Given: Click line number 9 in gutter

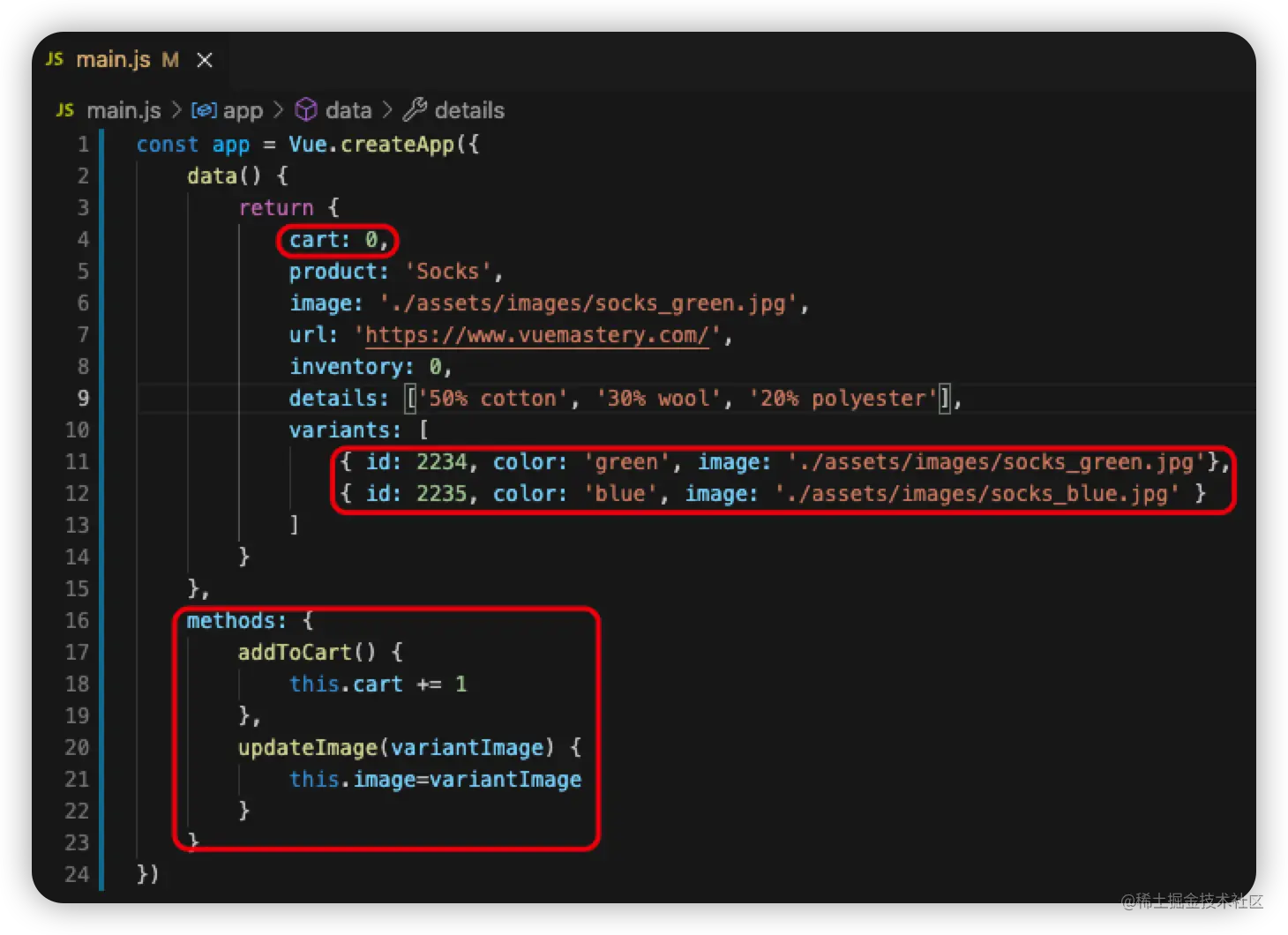Looking at the screenshot, I should tap(83, 399).
